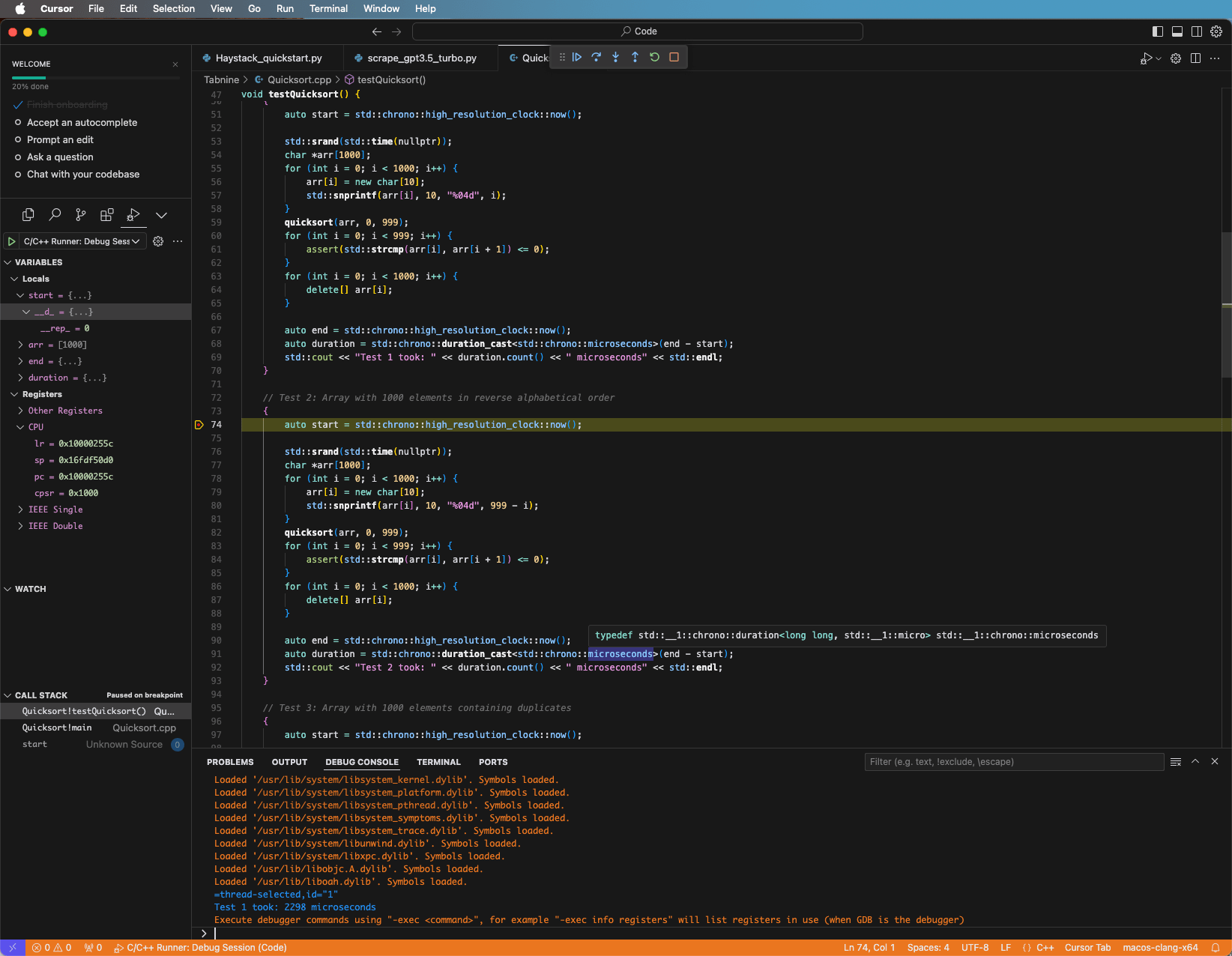1232x956 pixels.
Task: Open the Extensions sidebar icon
Action: coord(106,215)
